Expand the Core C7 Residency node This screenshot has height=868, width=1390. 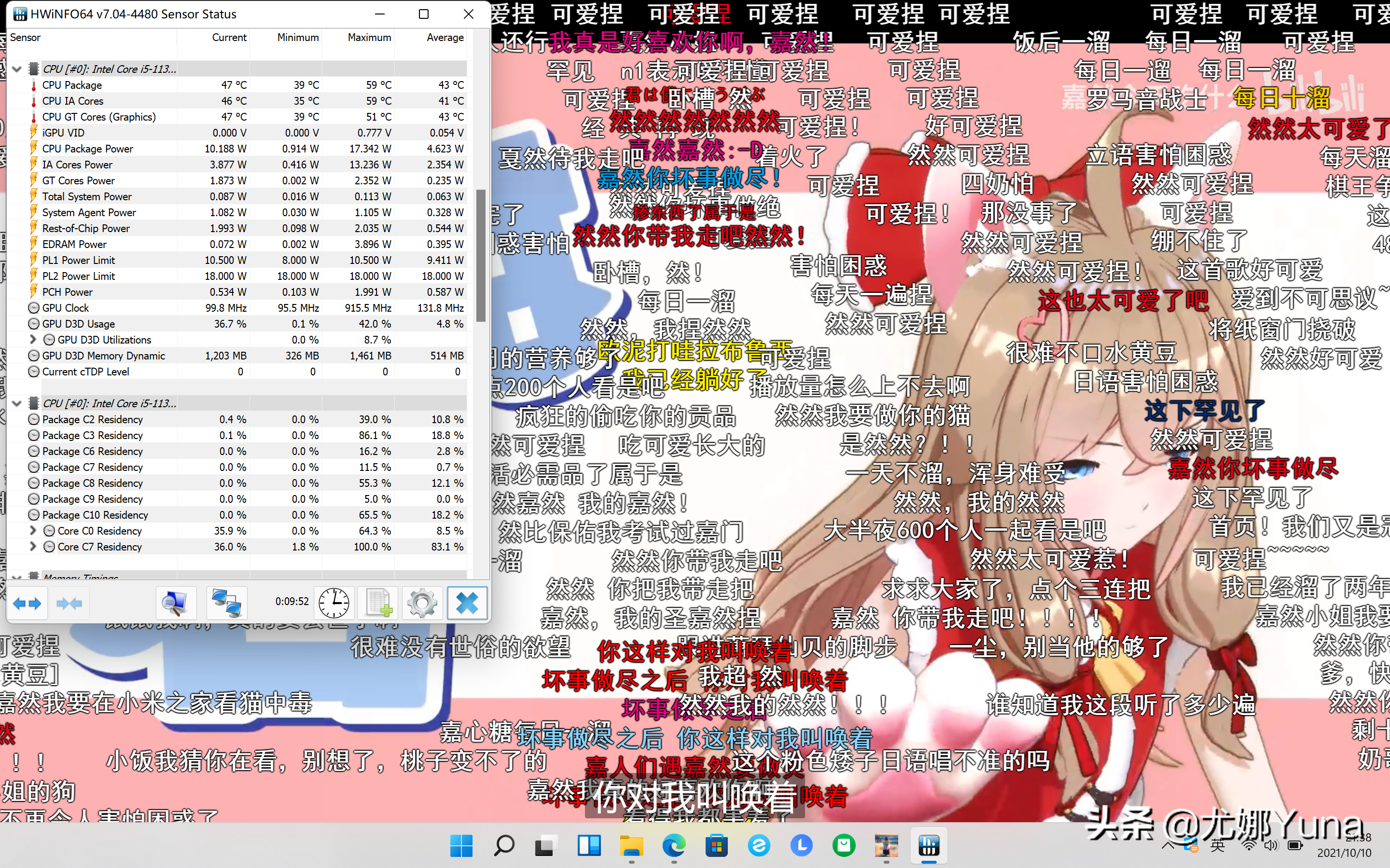click(33, 547)
